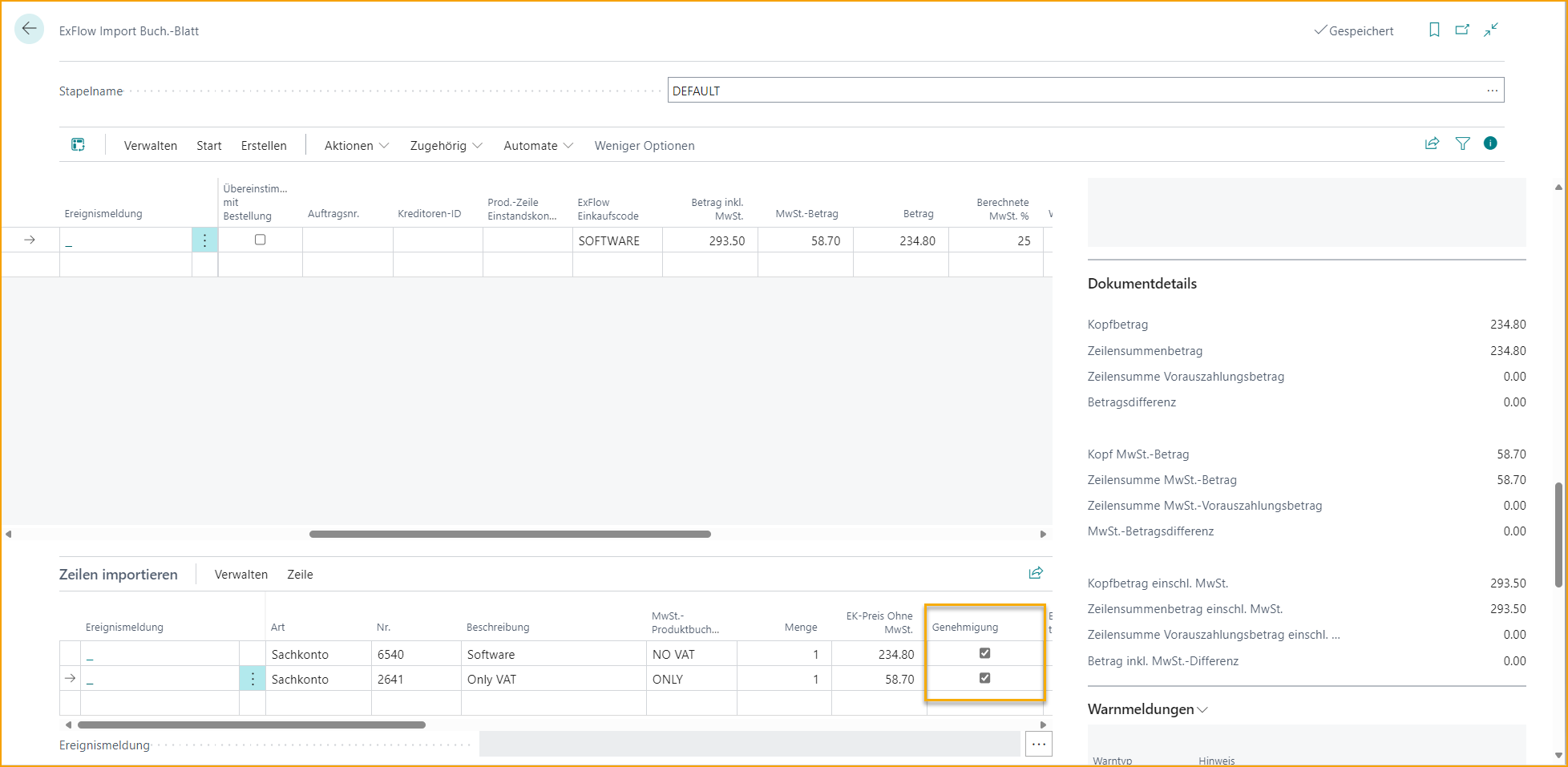Collapse the Warnmeldungen section

point(1147,709)
